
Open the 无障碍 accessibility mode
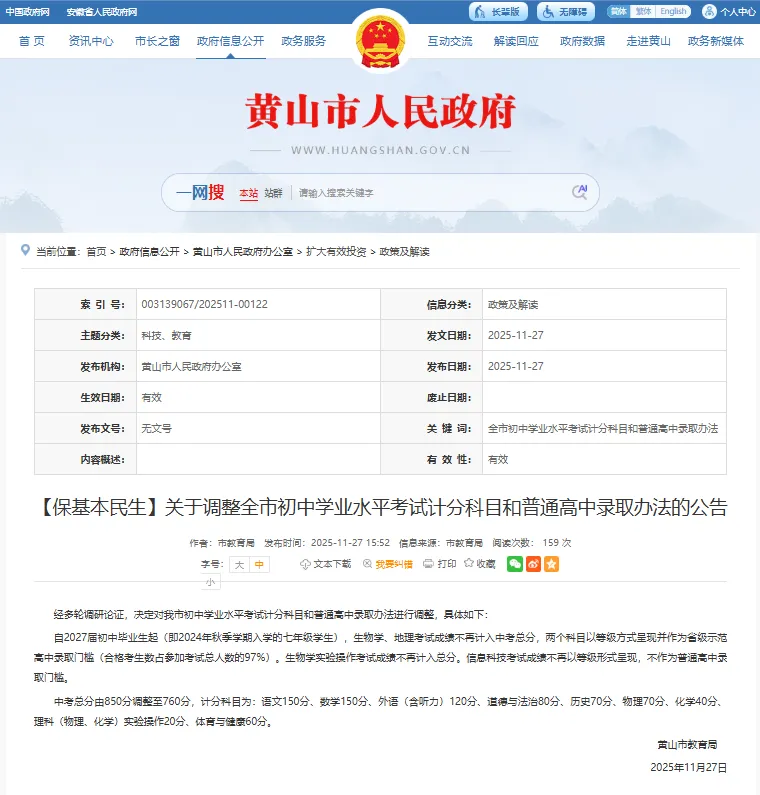(x=566, y=12)
